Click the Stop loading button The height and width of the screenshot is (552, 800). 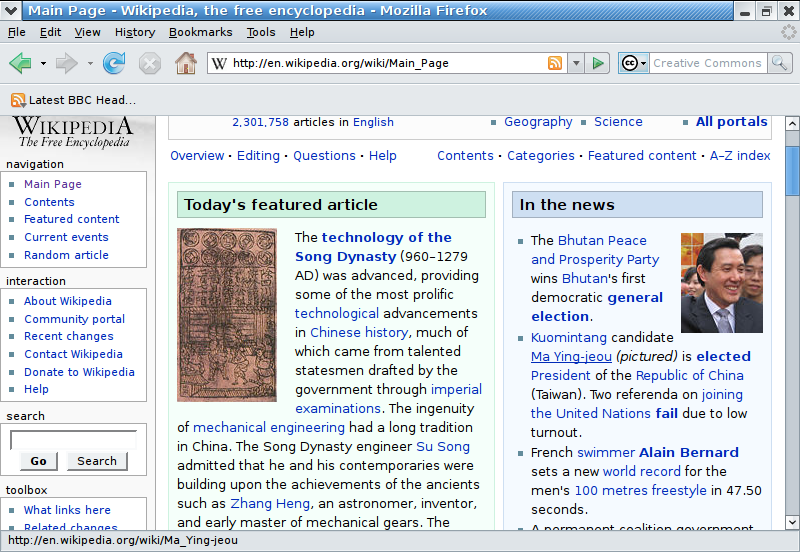pyautogui.click(x=149, y=63)
